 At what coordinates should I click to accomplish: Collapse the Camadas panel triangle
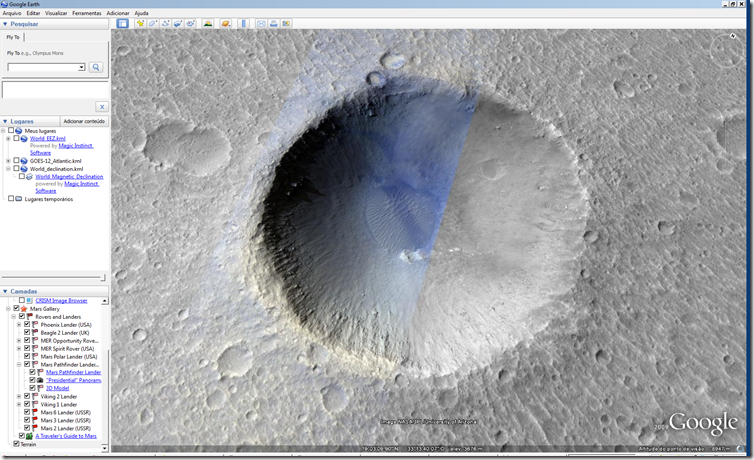click(5, 291)
